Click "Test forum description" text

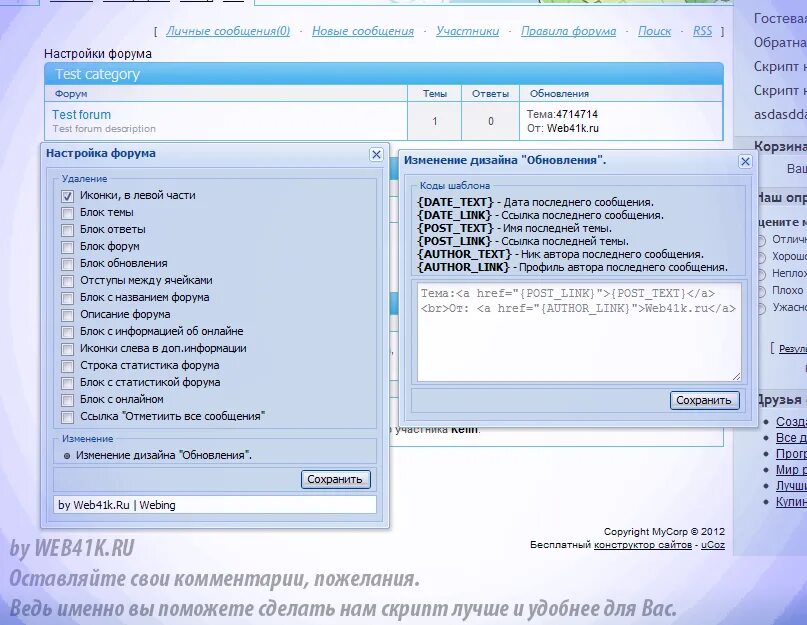[x=104, y=129]
